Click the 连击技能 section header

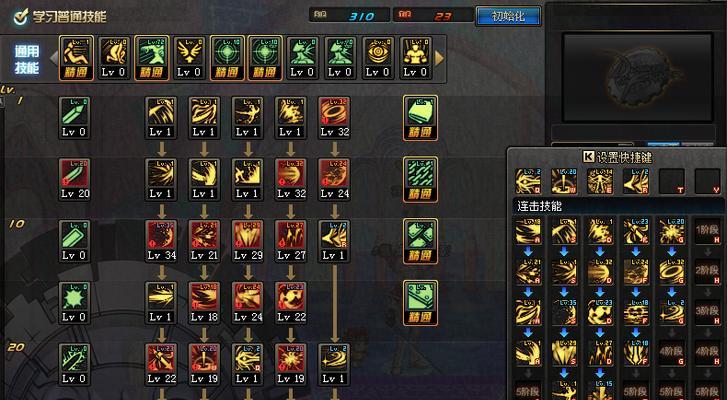tap(540, 206)
